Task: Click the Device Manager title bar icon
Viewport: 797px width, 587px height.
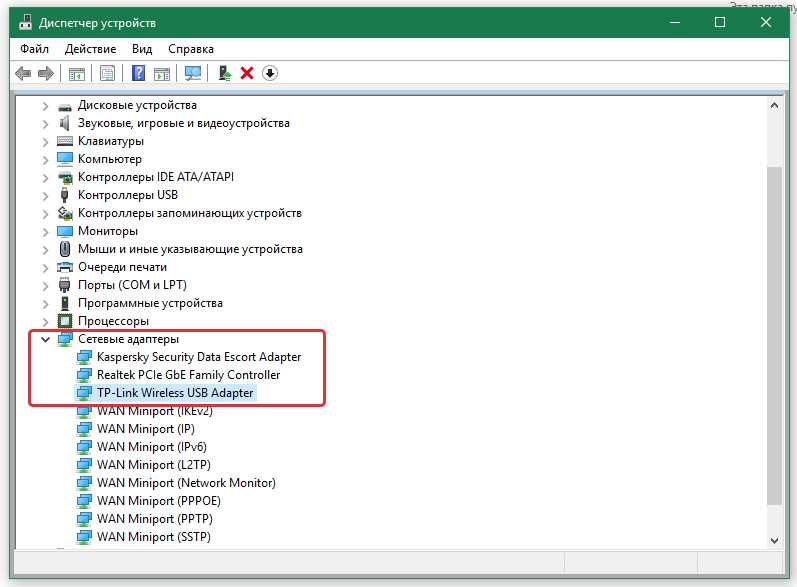Action: pos(25,23)
